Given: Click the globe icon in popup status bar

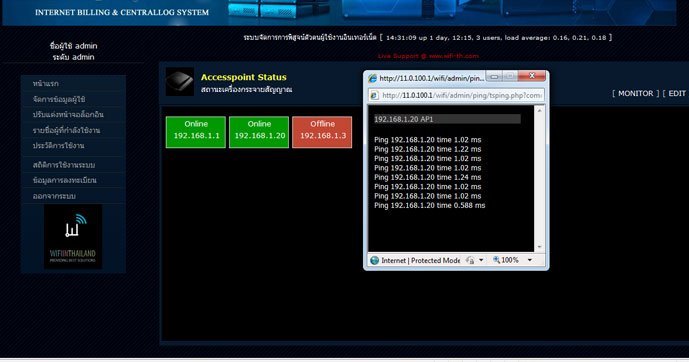Looking at the screenshot, I should (x=374, y=261).
